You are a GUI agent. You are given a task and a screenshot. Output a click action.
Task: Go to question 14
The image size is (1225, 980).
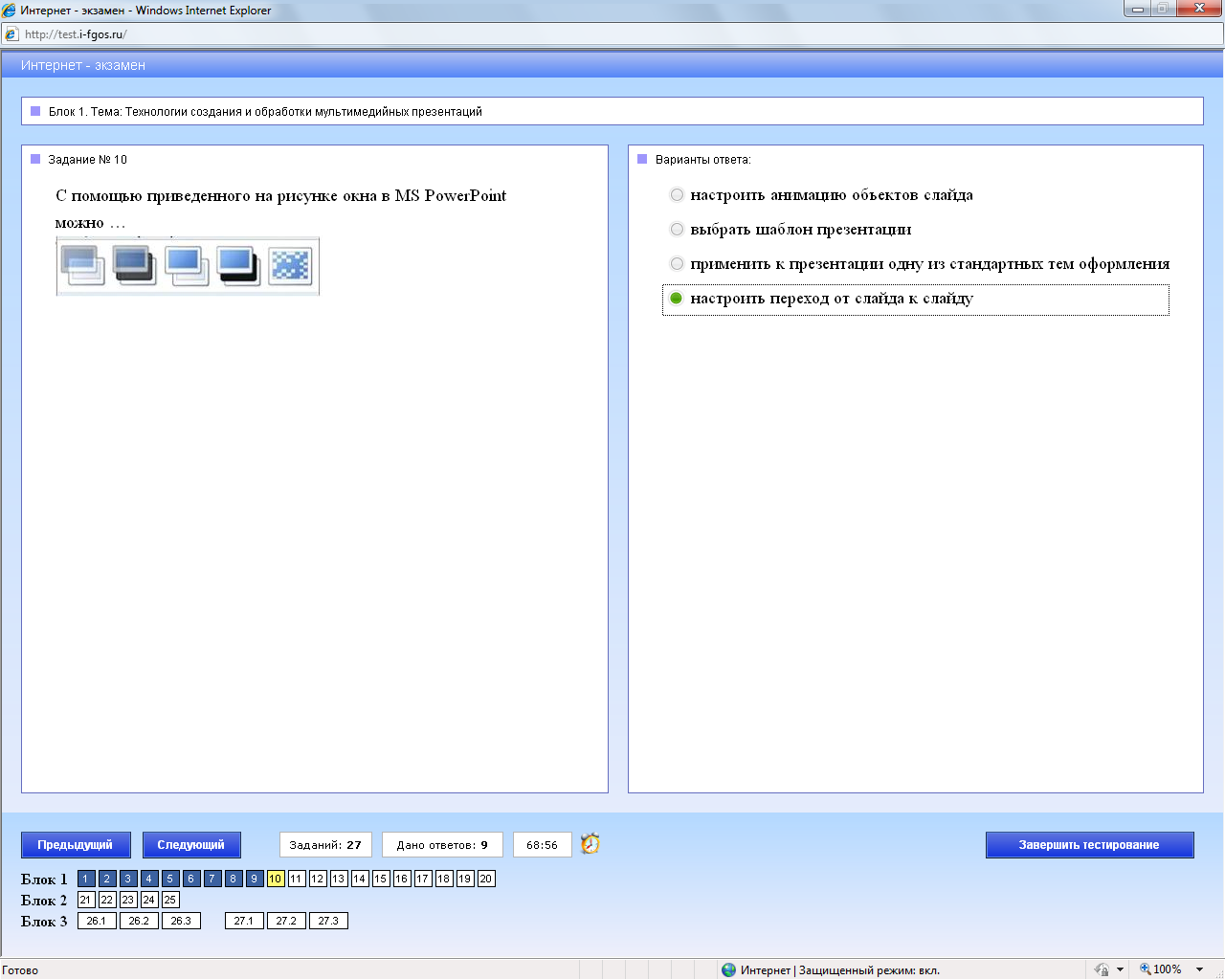[x=360, y=879]
